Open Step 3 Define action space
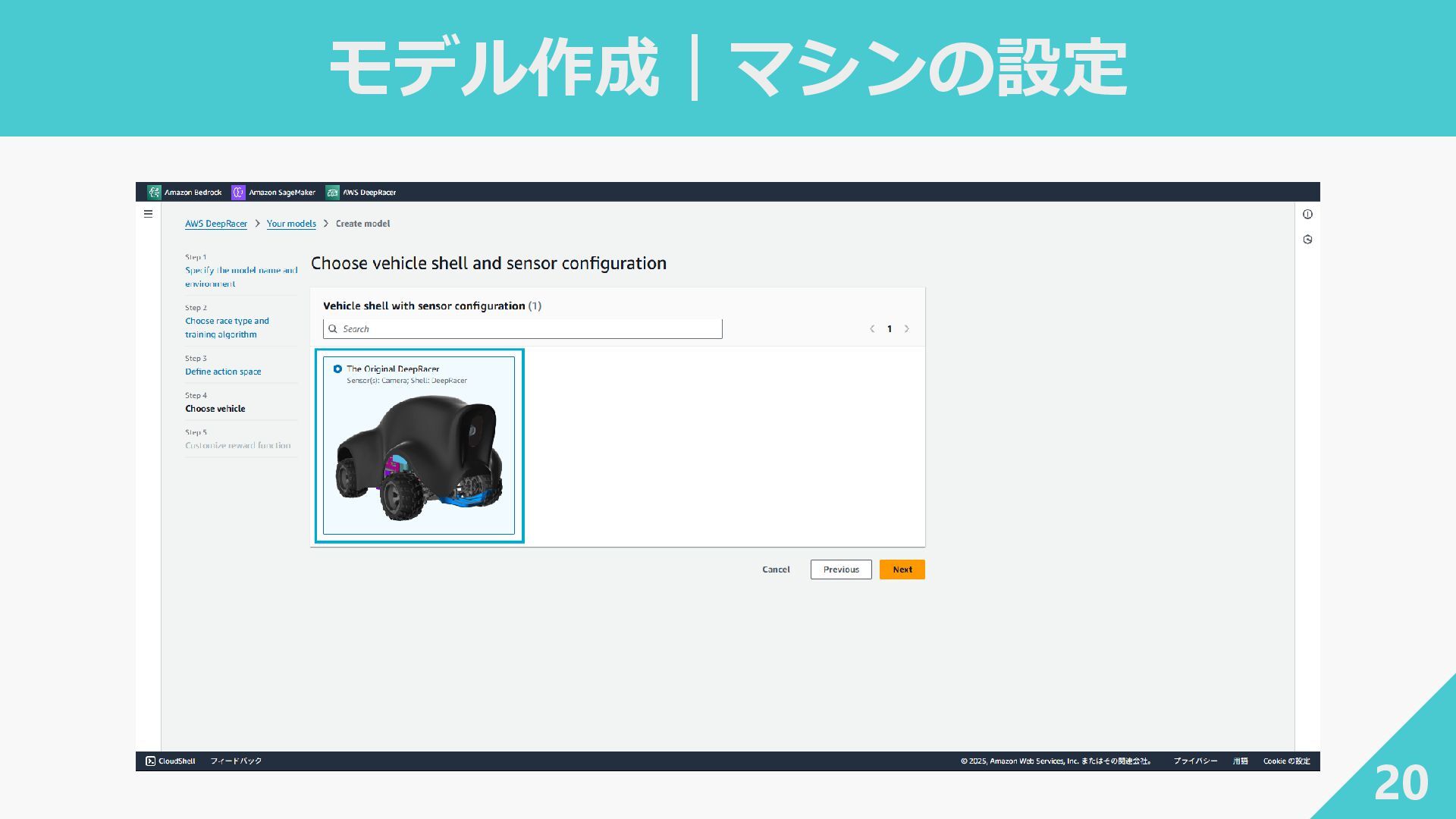The image size is (1456, 819). click(x=223, y=372)
